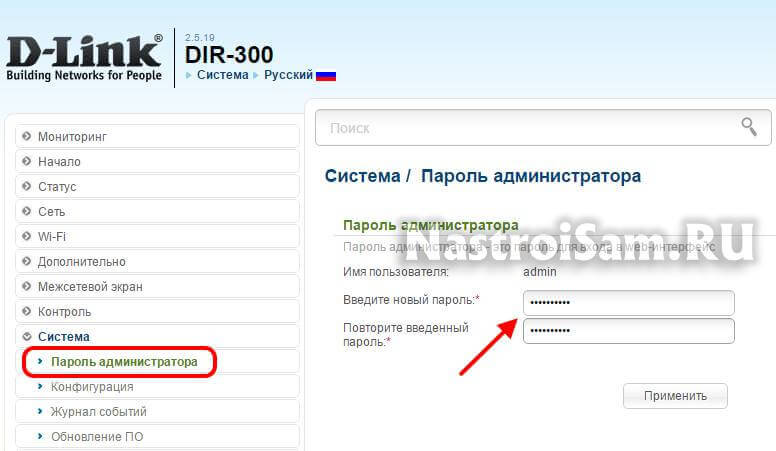This screenshot has width=776, height=451.
Task: Click the Имя пользователя label
Action: coord(396,272)
